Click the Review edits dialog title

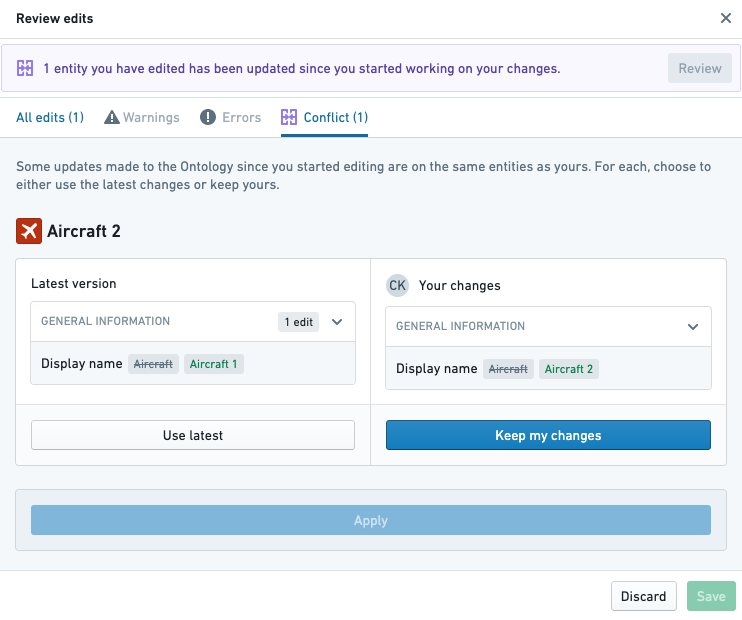click(55, 18)
